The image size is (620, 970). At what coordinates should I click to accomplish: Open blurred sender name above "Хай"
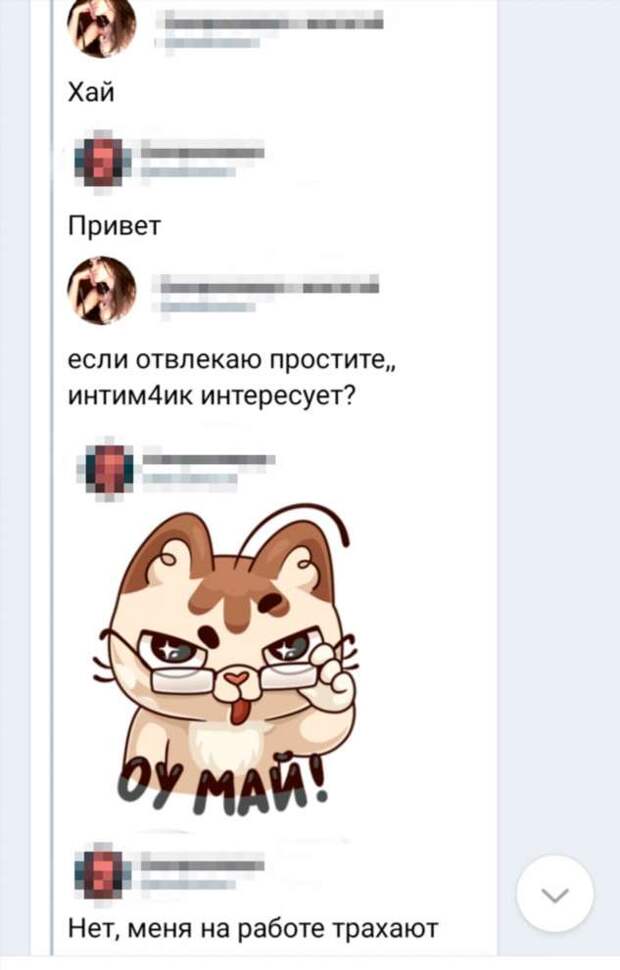[x=269, y=24]
